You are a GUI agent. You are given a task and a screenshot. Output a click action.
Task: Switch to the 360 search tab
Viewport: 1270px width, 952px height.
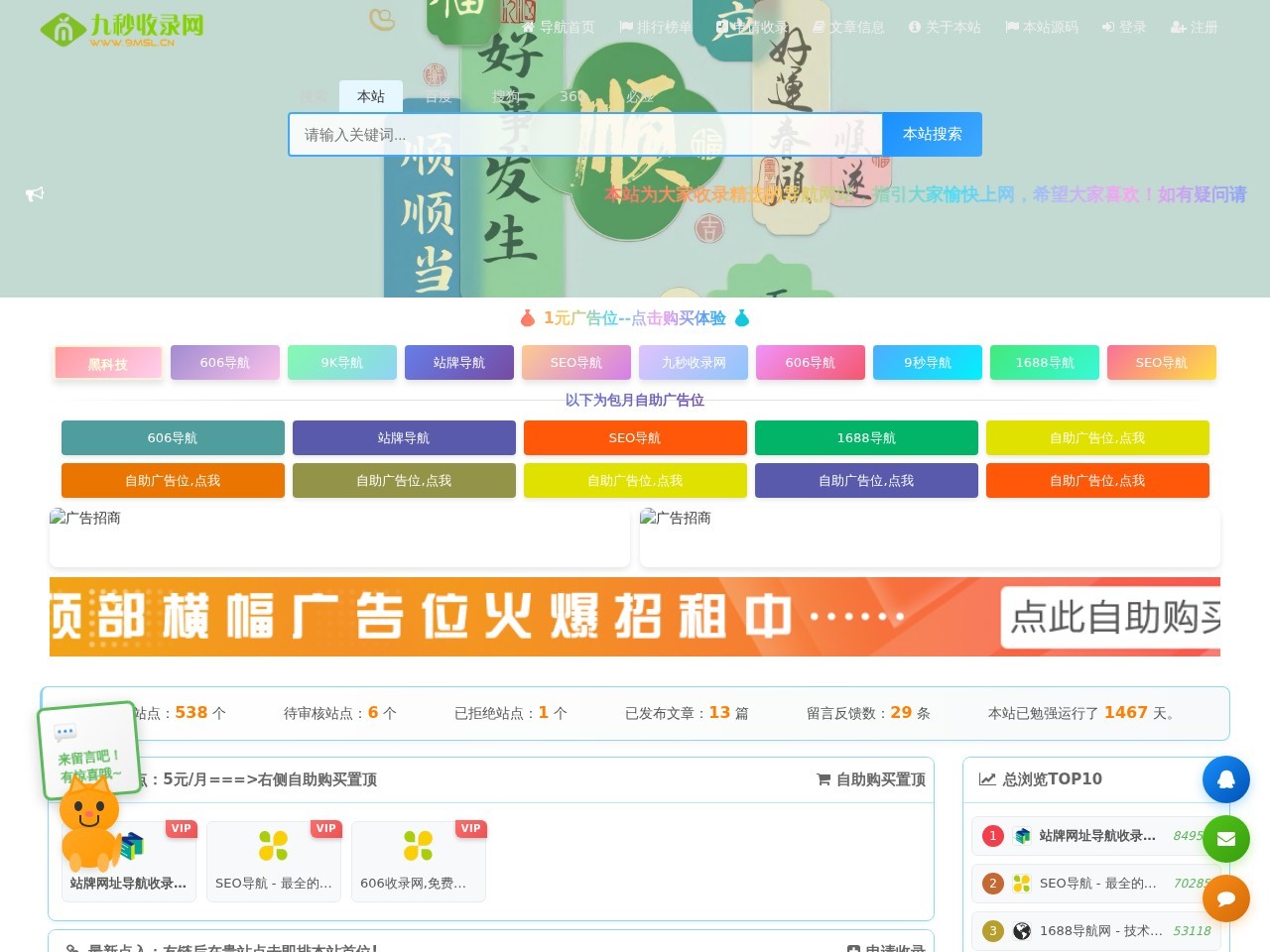pyautogui.click(x=572, y=96)
